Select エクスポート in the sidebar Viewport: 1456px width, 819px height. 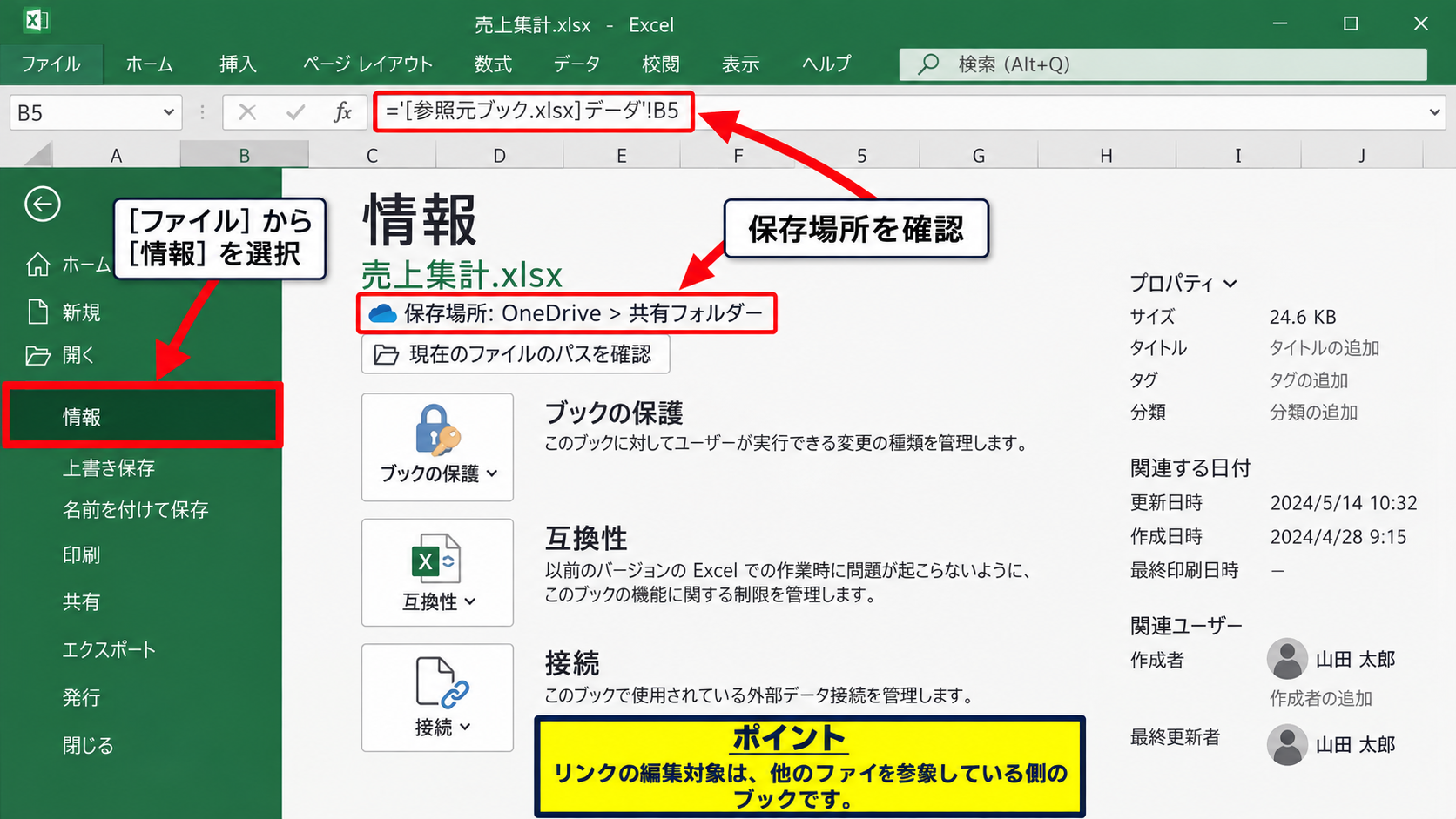[x=109, y=649]
